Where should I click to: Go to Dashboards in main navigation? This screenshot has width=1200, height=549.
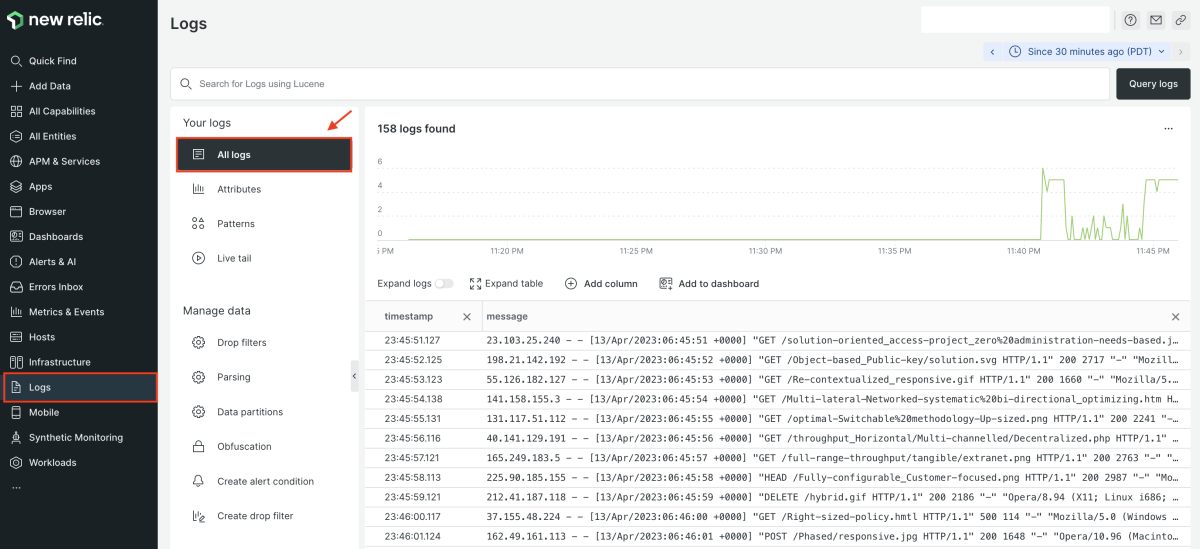(56, 237)
